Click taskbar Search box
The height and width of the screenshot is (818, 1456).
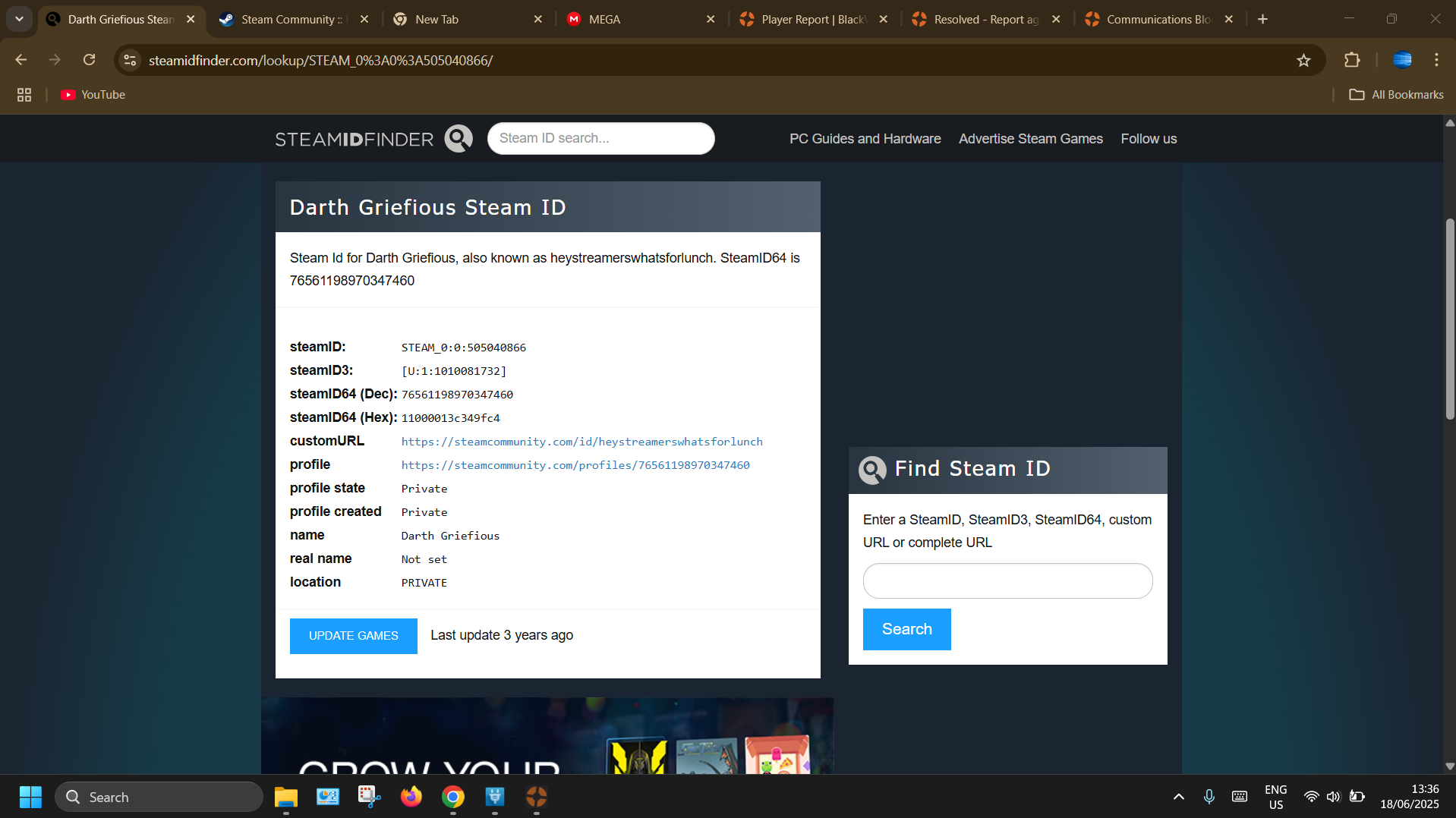click(x=159, y=797)
